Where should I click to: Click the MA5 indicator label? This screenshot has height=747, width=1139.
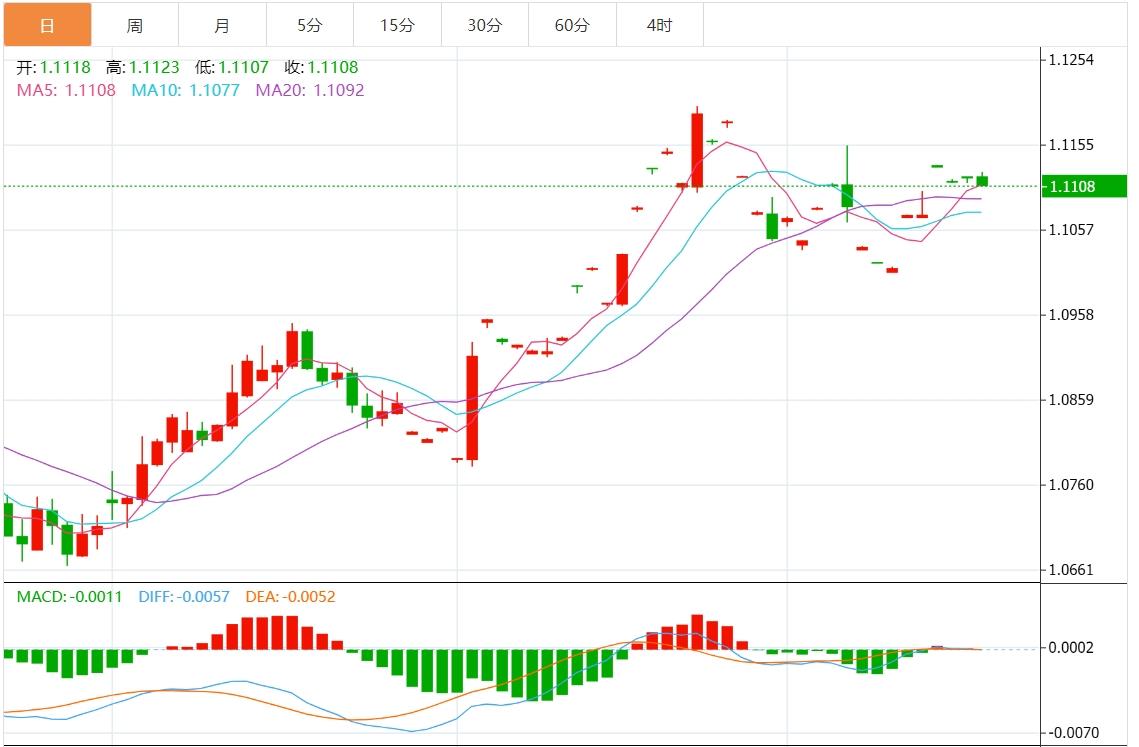coord(66,90)
